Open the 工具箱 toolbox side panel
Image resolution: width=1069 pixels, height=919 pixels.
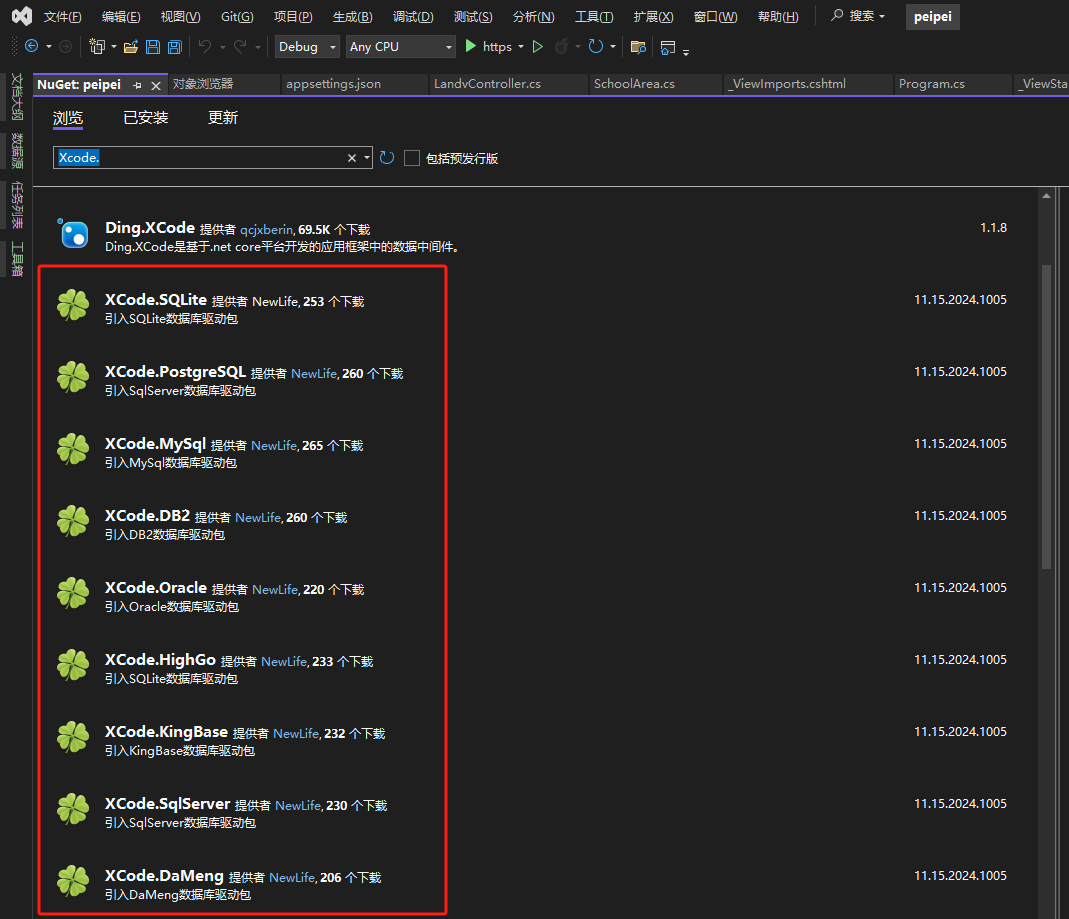17,259
